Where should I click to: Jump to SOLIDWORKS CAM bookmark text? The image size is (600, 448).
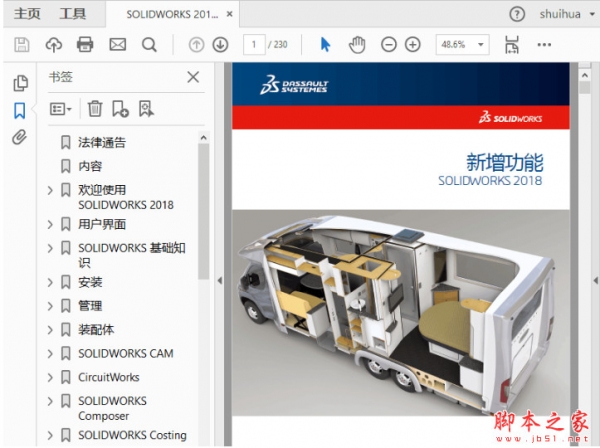coord(126,353)
